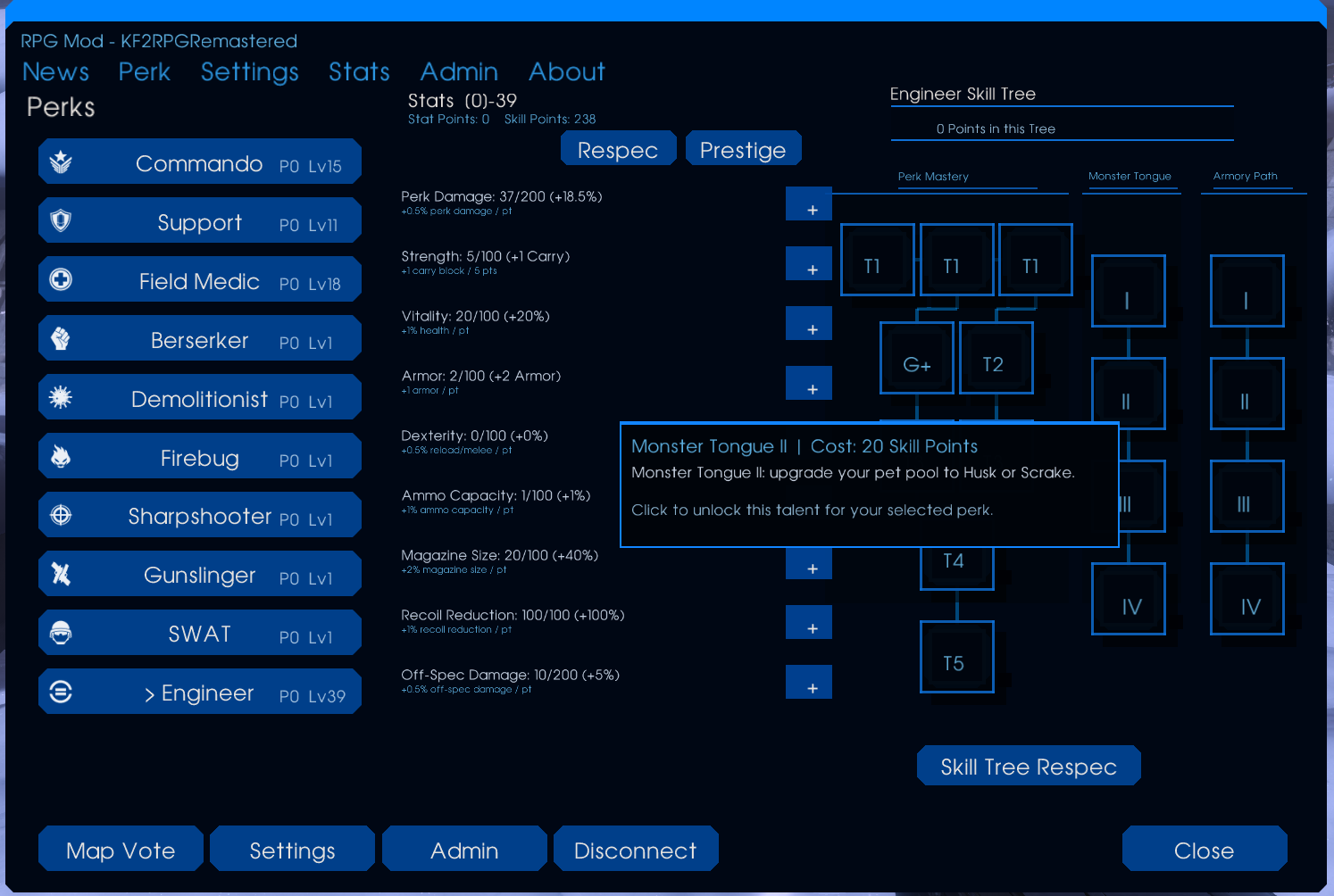
Task: Unlock Armory Path tier IV node
Action: [x=1247, y=599]
